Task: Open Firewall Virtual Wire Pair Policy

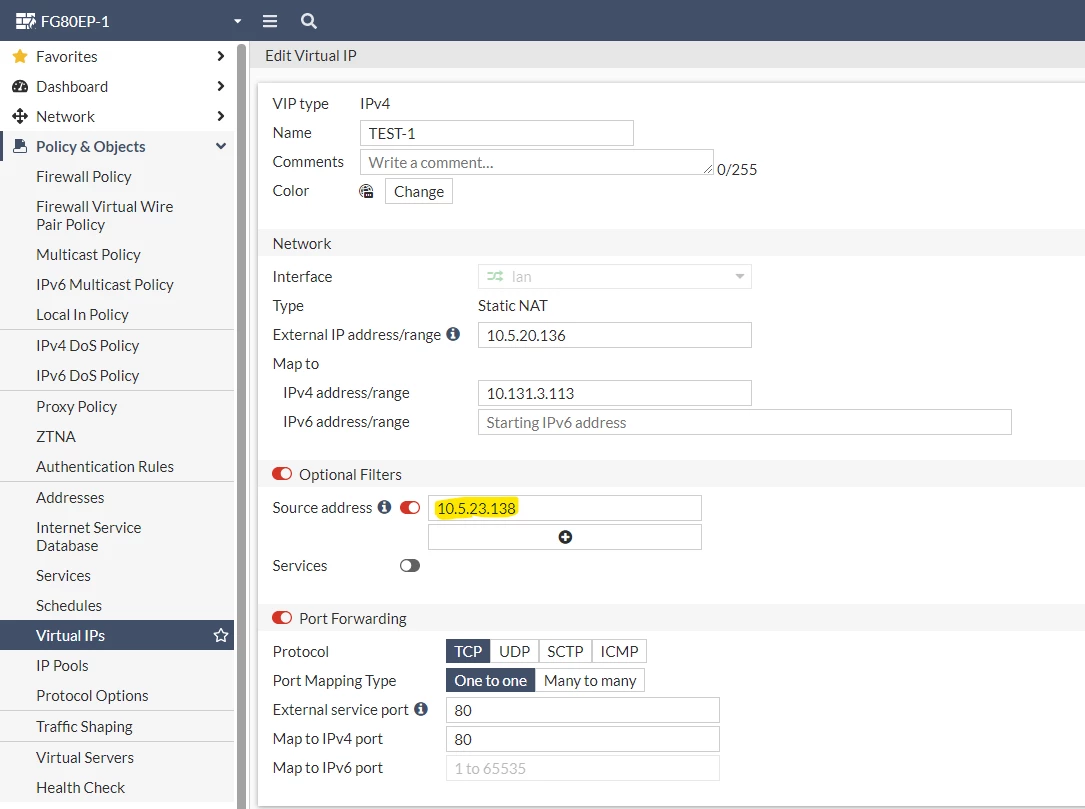Action: [x=104, y=215]
